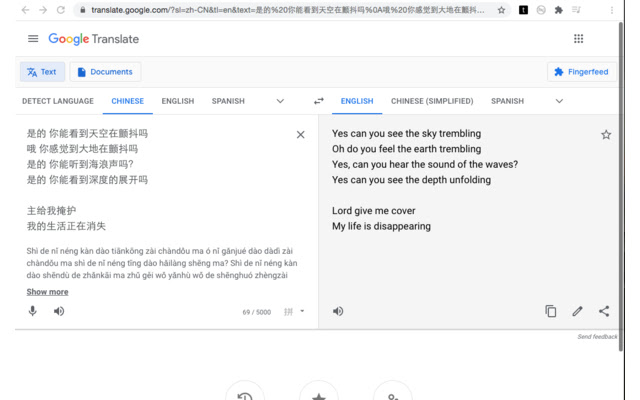Select Chinese (Simplified) as target language
Image resolution: width=640 pixels, height=400 pixels.
(x=432, y=101)
